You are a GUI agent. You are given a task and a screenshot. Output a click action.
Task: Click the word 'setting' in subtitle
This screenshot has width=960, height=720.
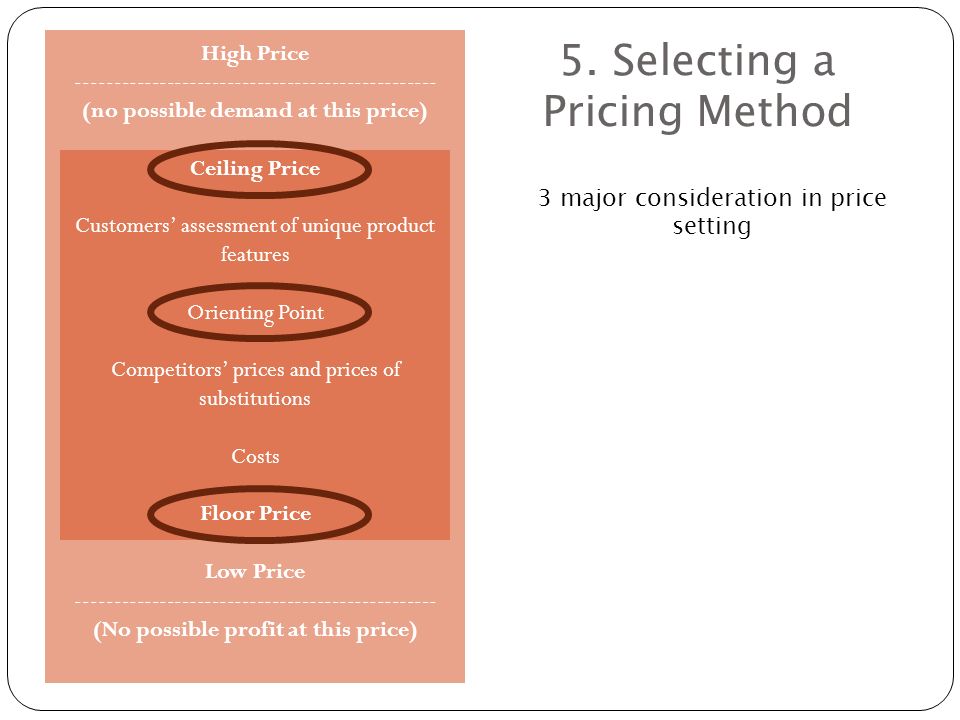[712, 226]
